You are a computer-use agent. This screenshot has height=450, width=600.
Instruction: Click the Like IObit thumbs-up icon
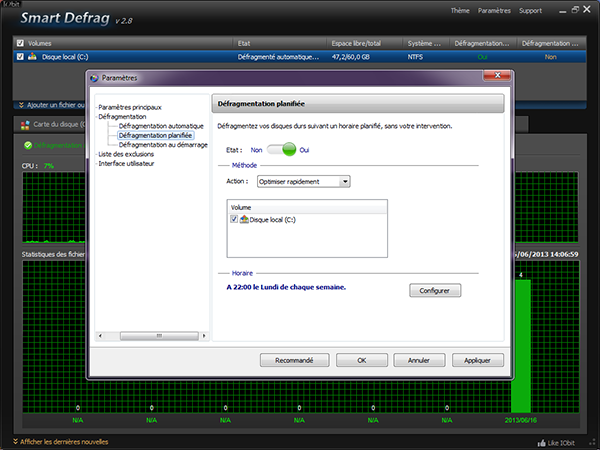click(x=541, y=442)
